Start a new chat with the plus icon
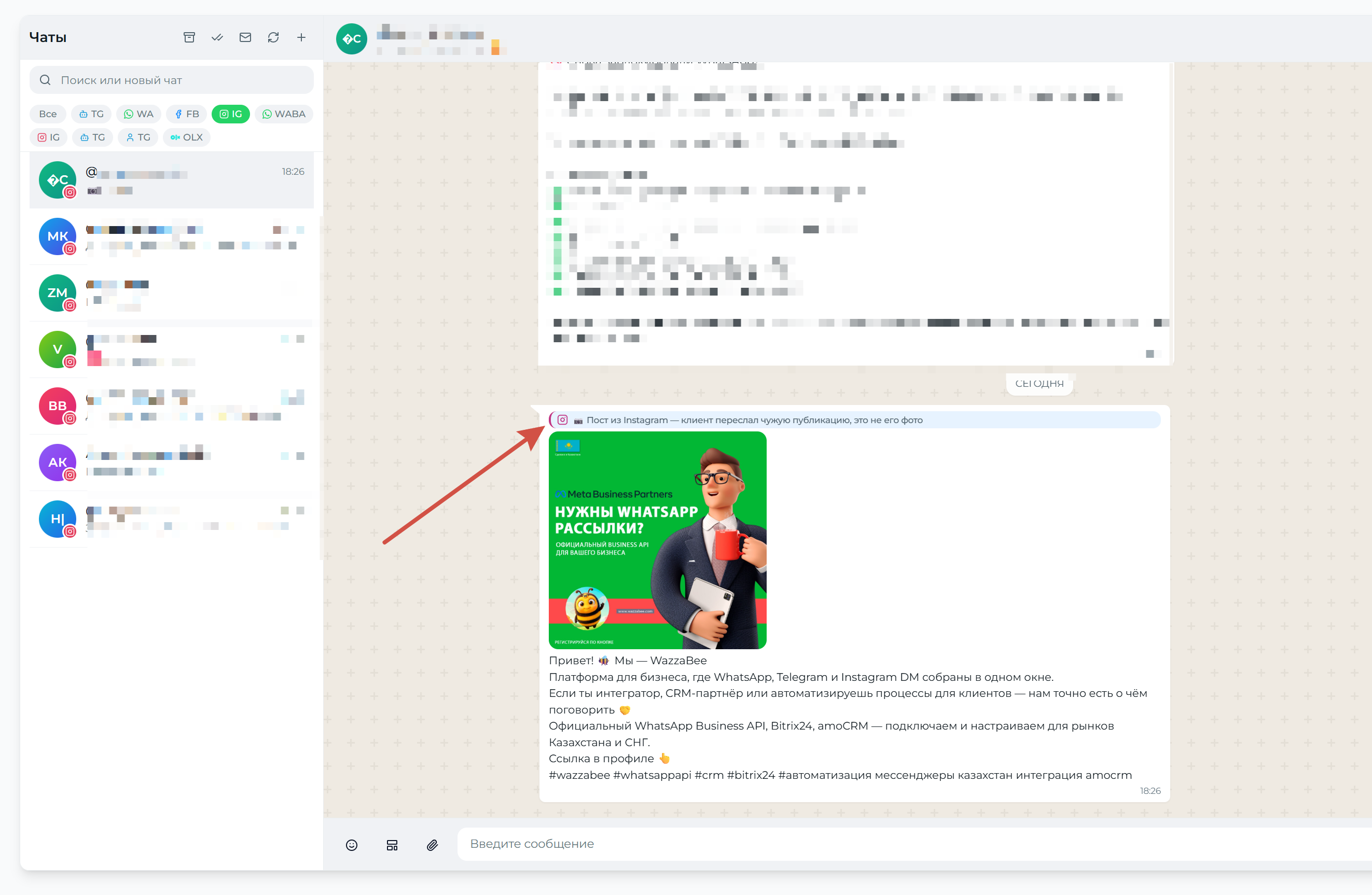Viewport: 1372px width, 895px height. [x=301, y=37]
